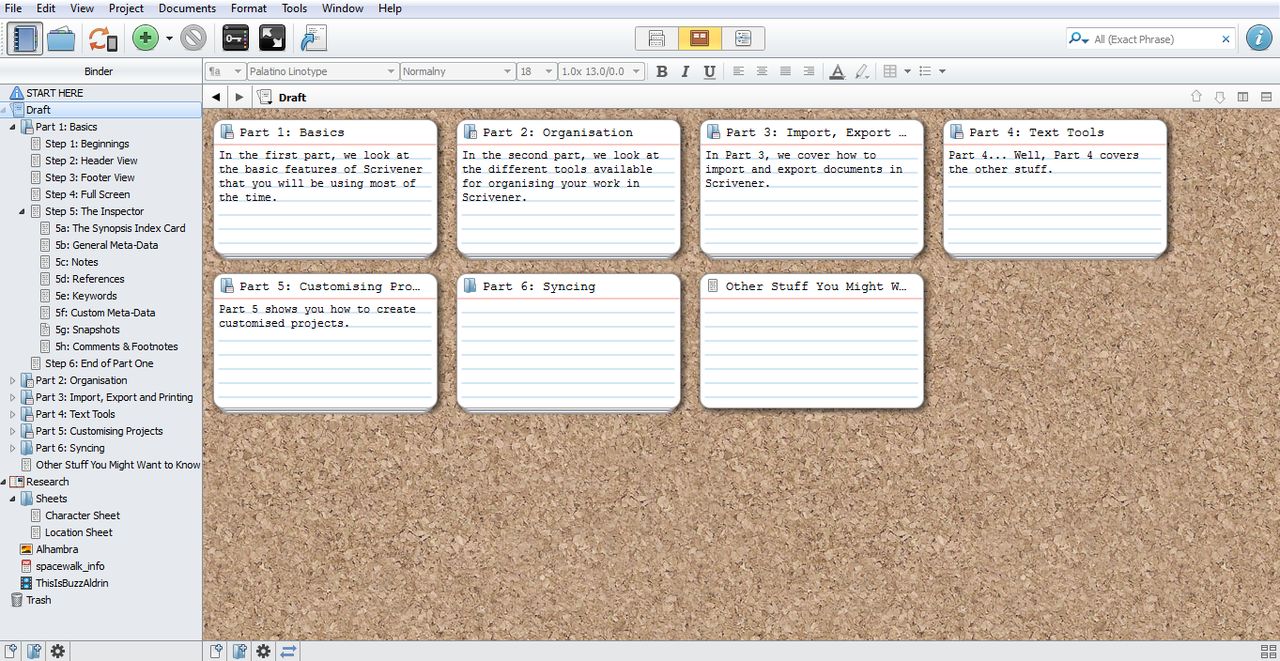Viewport: 1280px width, 661px height.
Task: Switch to Corkboard view mode
Action: (700, 39)
